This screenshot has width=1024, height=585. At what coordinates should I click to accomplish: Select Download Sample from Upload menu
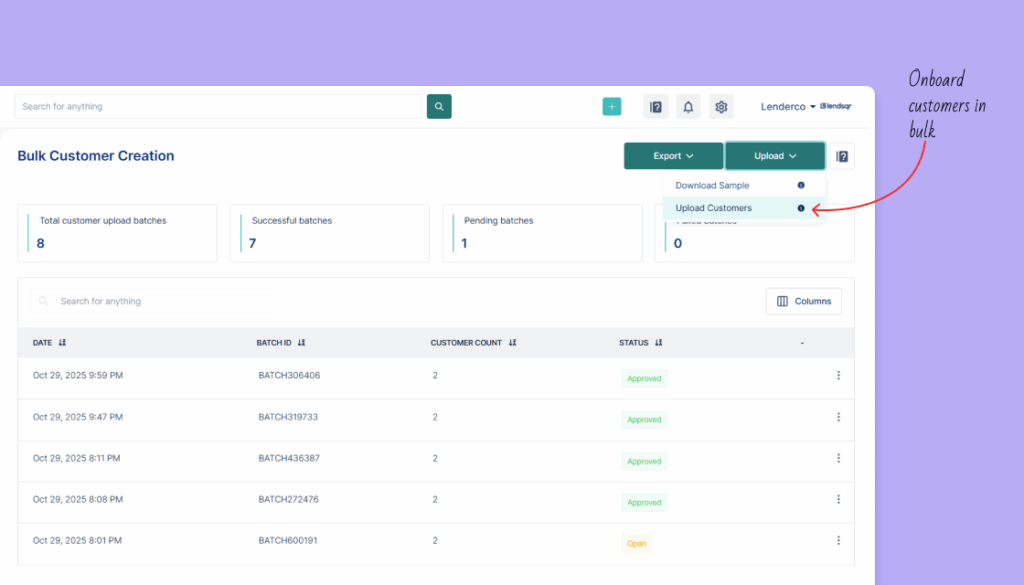[x=712, y=185]
